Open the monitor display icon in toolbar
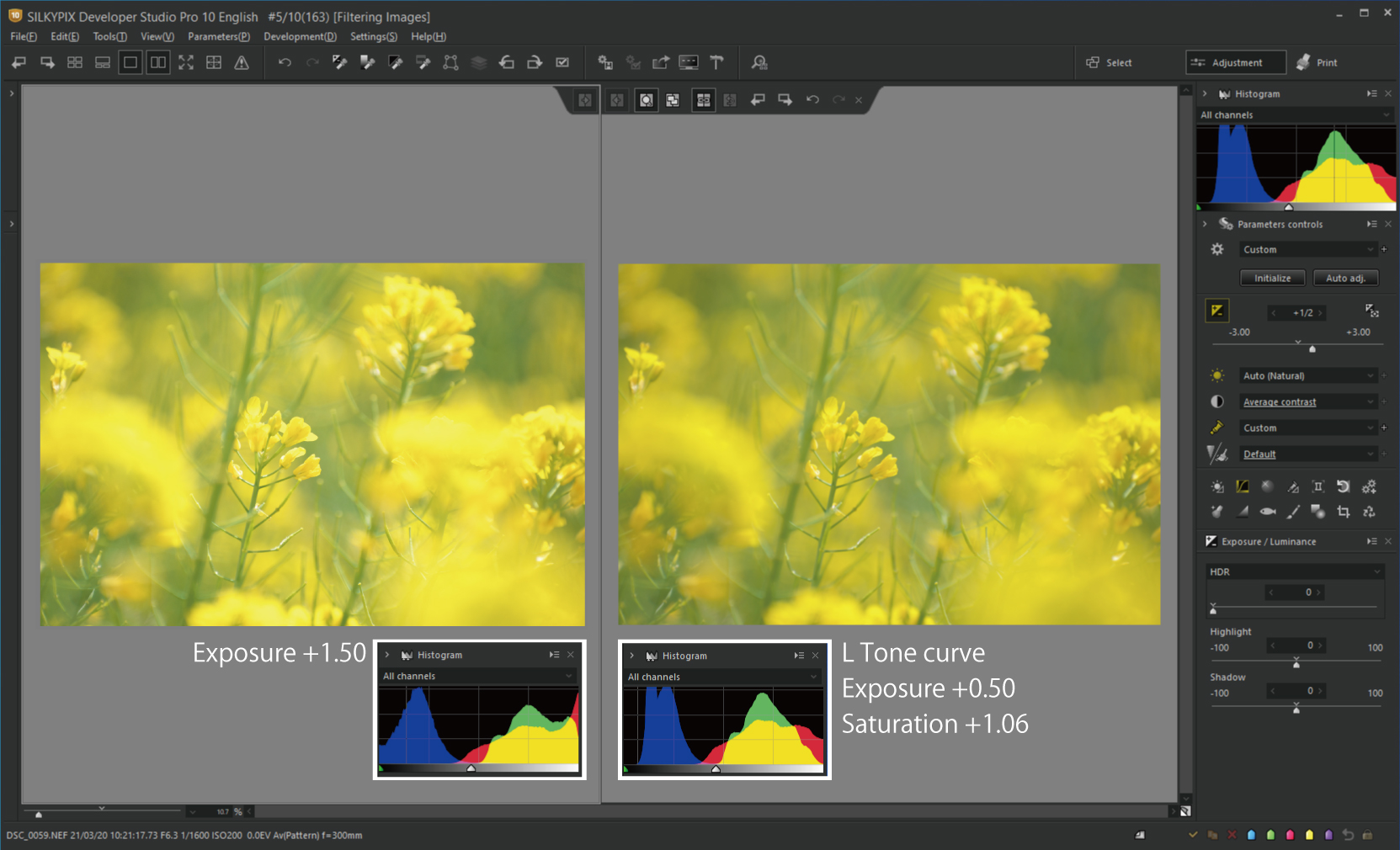 coord(689,62)
